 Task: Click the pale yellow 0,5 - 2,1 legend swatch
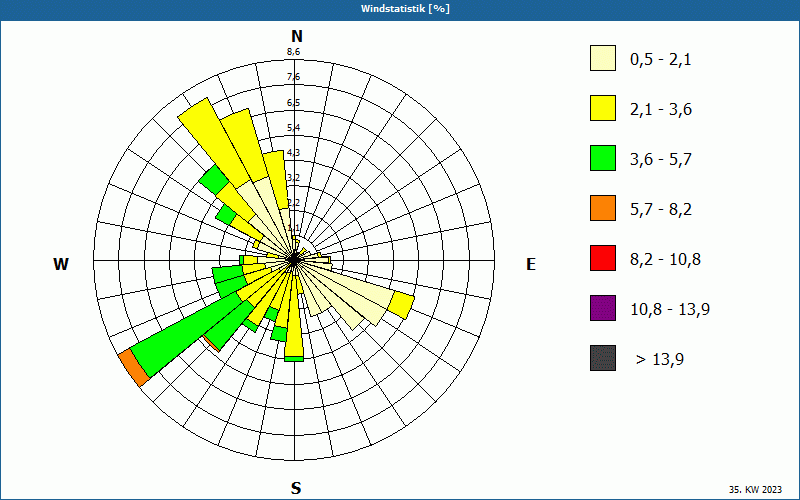603,58
